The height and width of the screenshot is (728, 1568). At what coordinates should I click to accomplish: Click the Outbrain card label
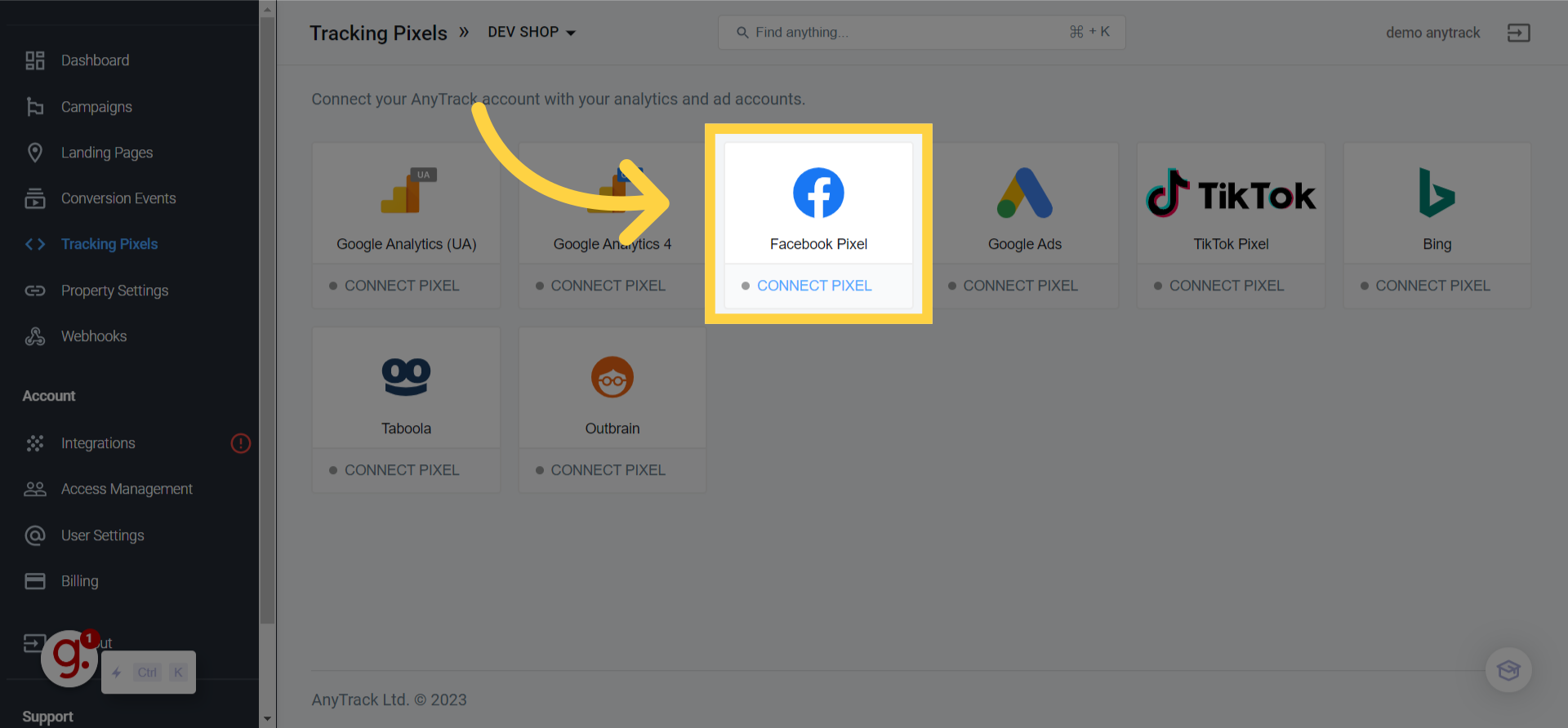pyautogui.click(x=612, y=428)
